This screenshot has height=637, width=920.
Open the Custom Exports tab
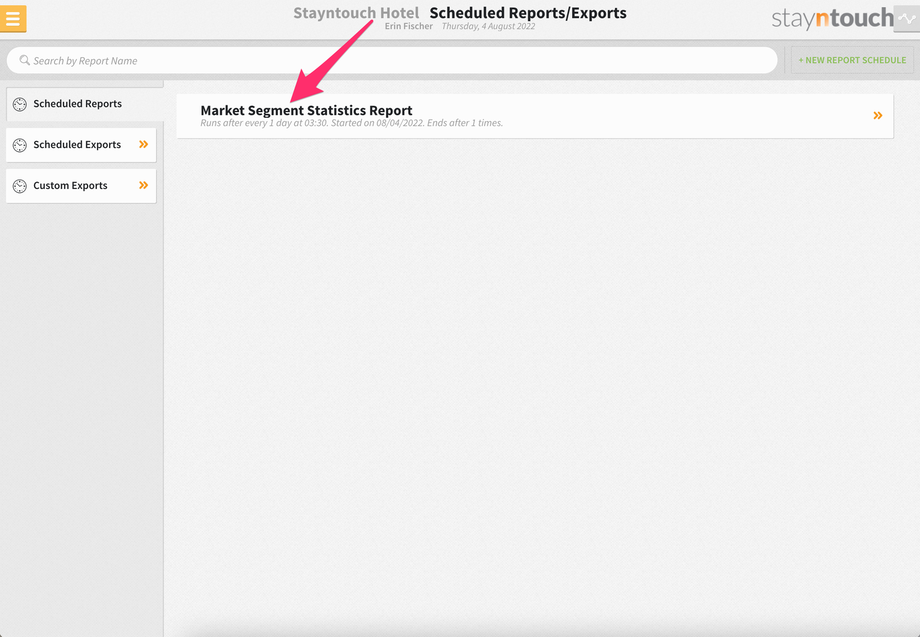point(81,186)
